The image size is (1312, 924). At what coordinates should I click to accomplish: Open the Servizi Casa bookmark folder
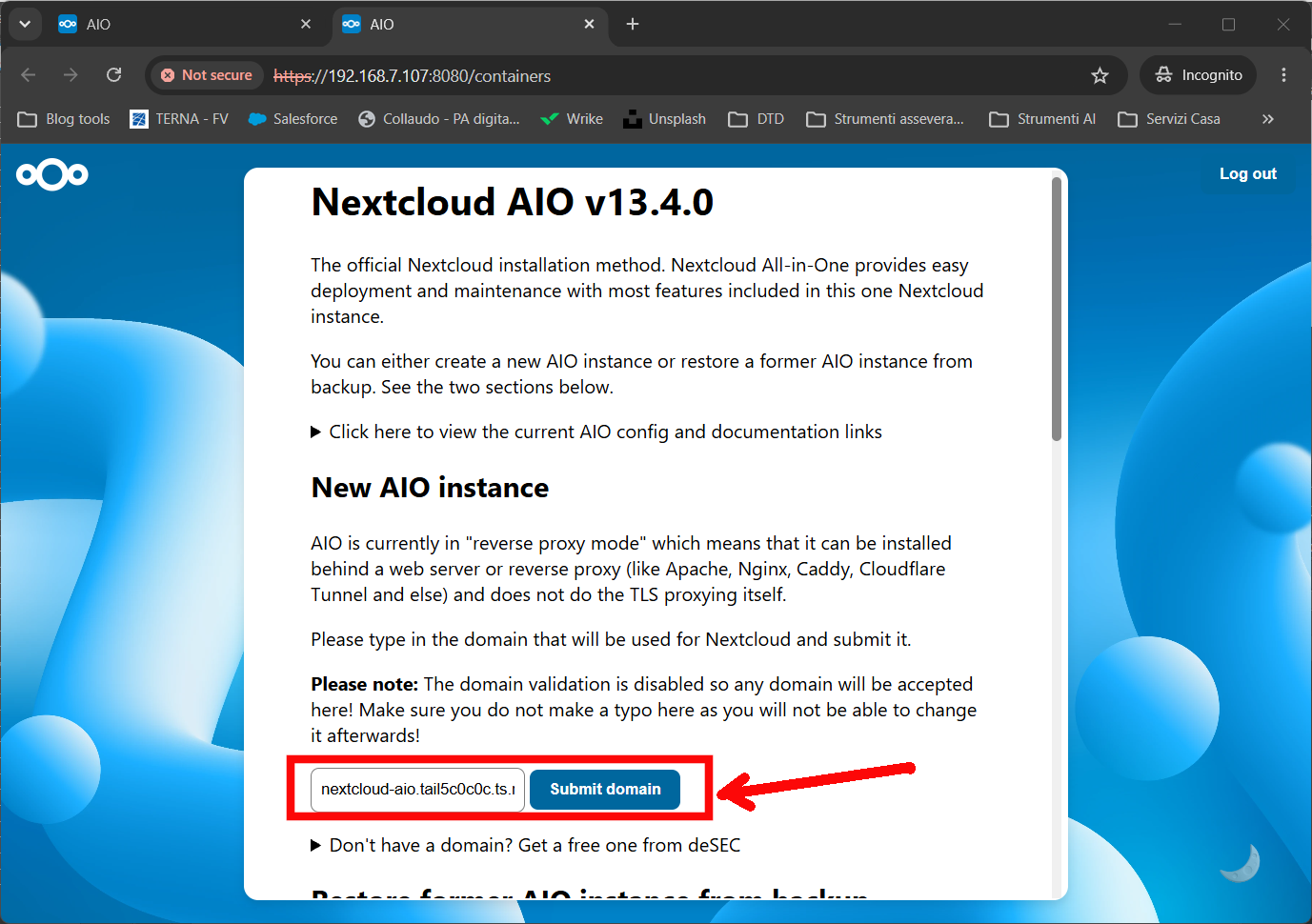point(1169,119)
